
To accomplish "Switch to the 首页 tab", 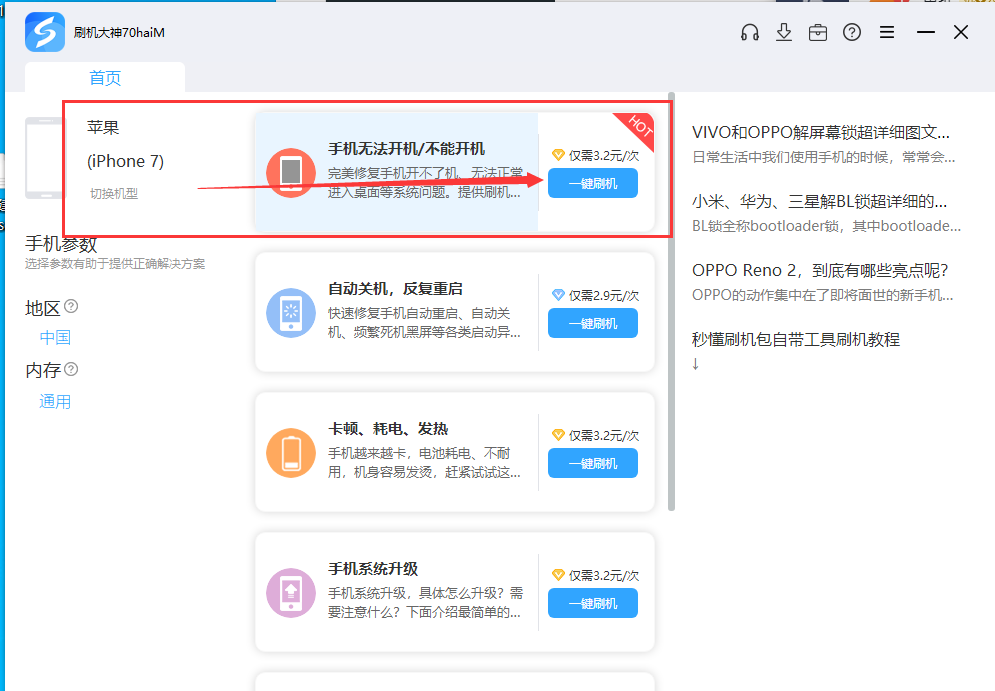I will [105, 77].
